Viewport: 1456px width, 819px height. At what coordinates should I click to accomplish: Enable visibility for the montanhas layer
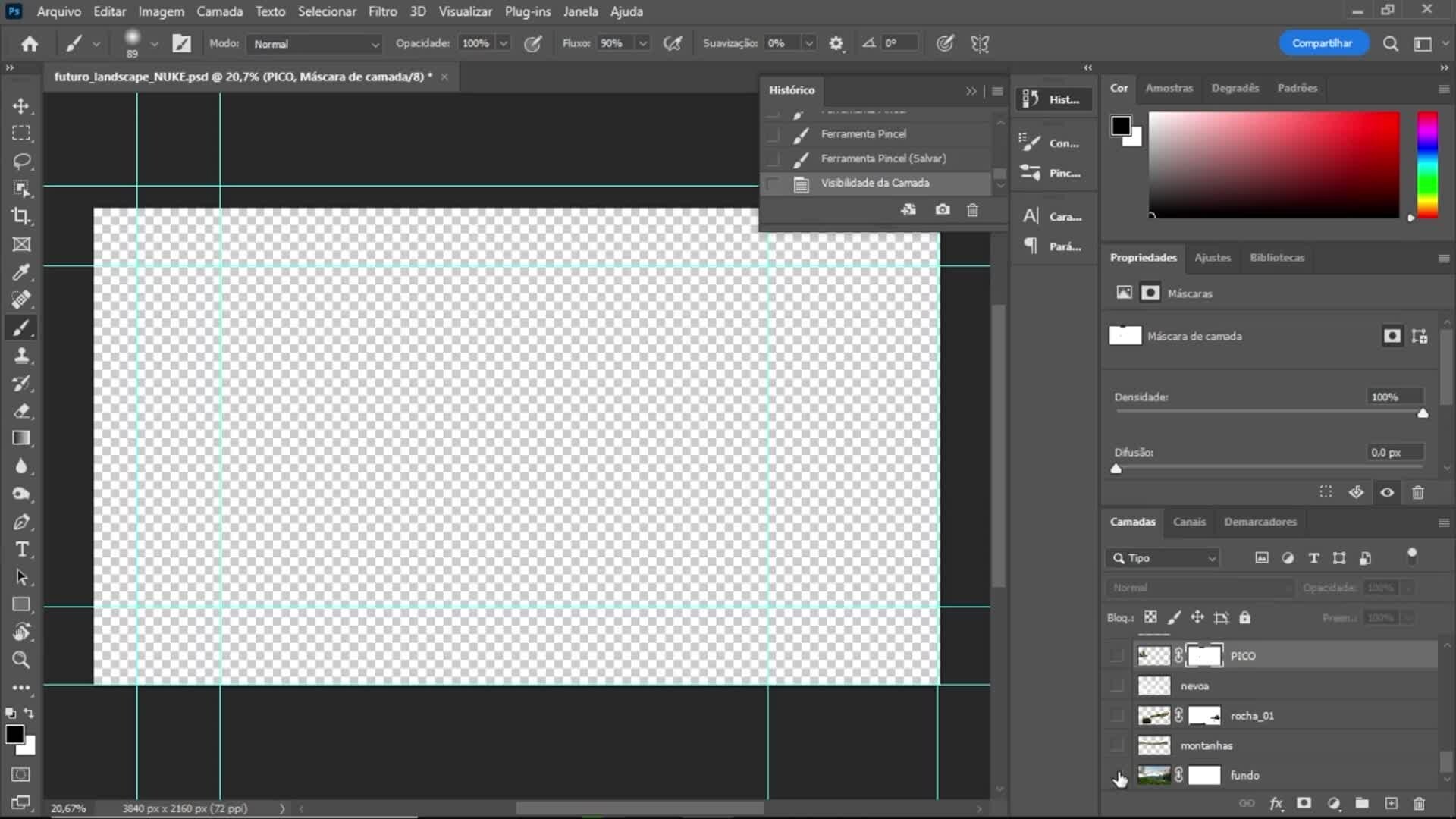(1117, 745)
